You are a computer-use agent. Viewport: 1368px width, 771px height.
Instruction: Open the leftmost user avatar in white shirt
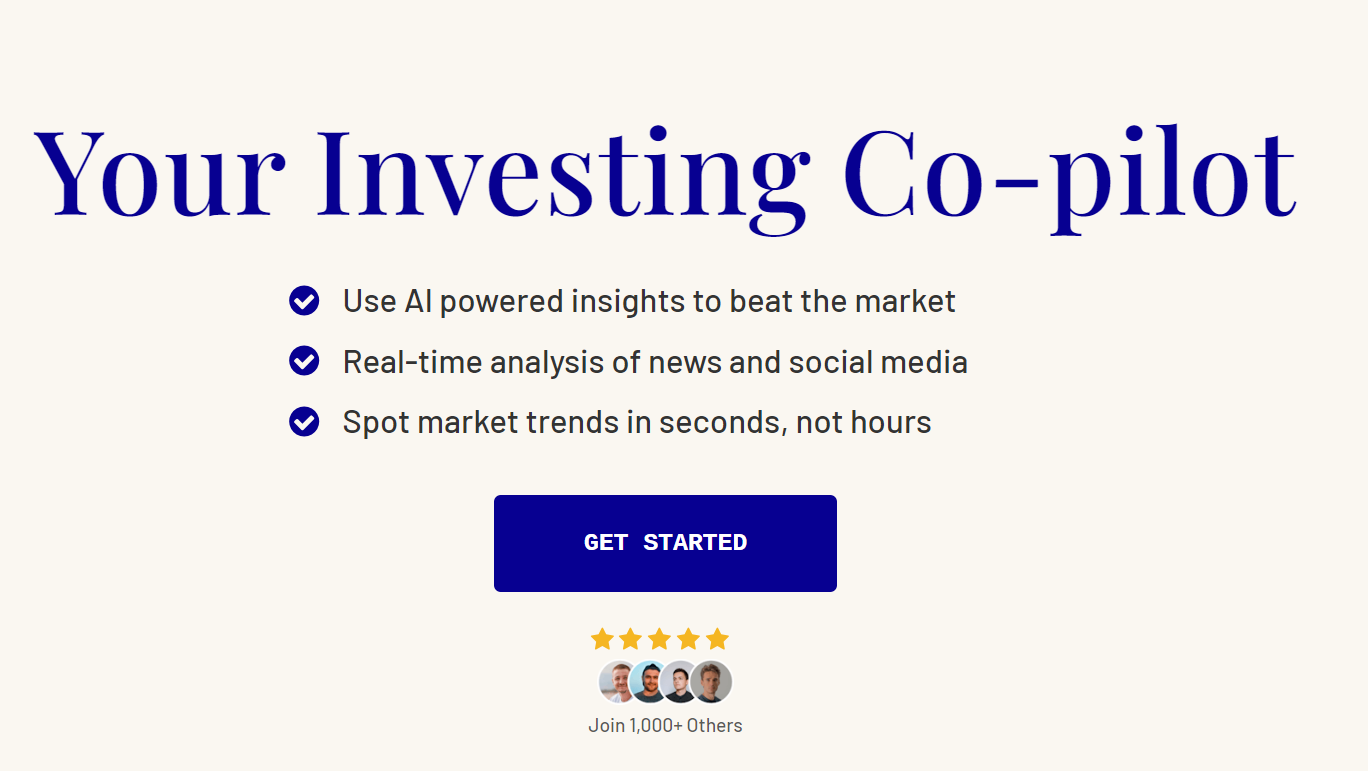click(616, 682)
